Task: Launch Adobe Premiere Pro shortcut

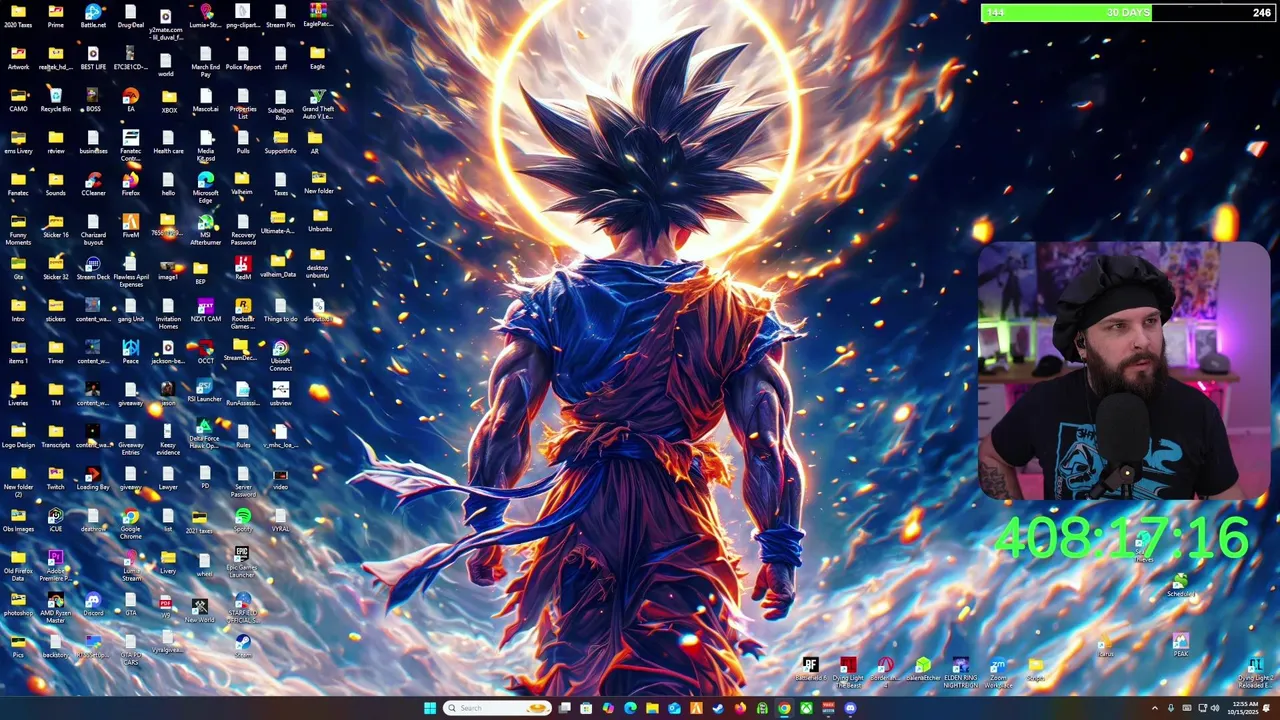Action: point(55,565)
